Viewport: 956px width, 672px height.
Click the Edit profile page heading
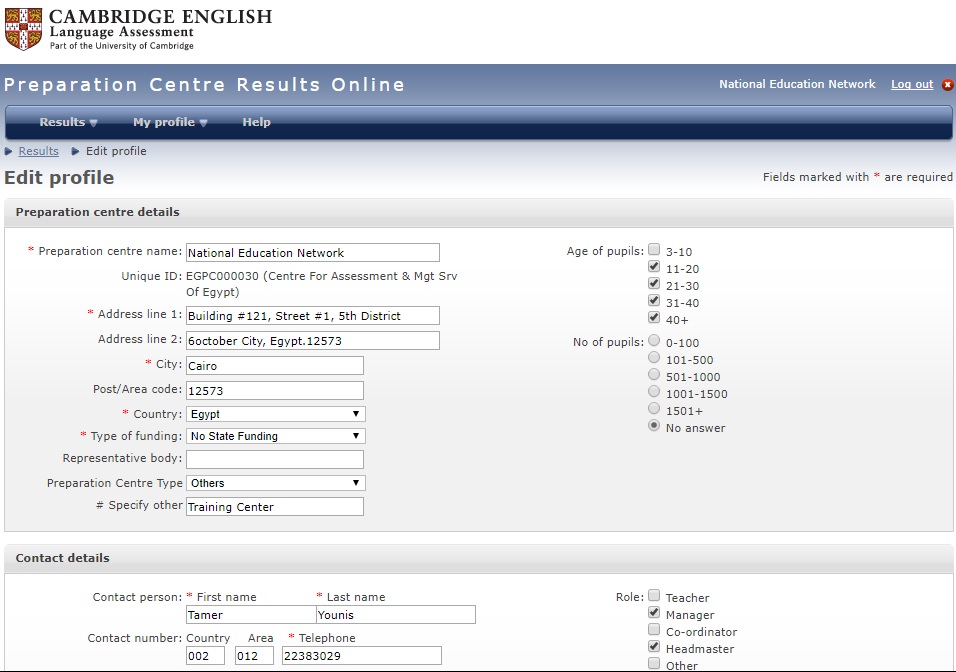tap(59, 177)
